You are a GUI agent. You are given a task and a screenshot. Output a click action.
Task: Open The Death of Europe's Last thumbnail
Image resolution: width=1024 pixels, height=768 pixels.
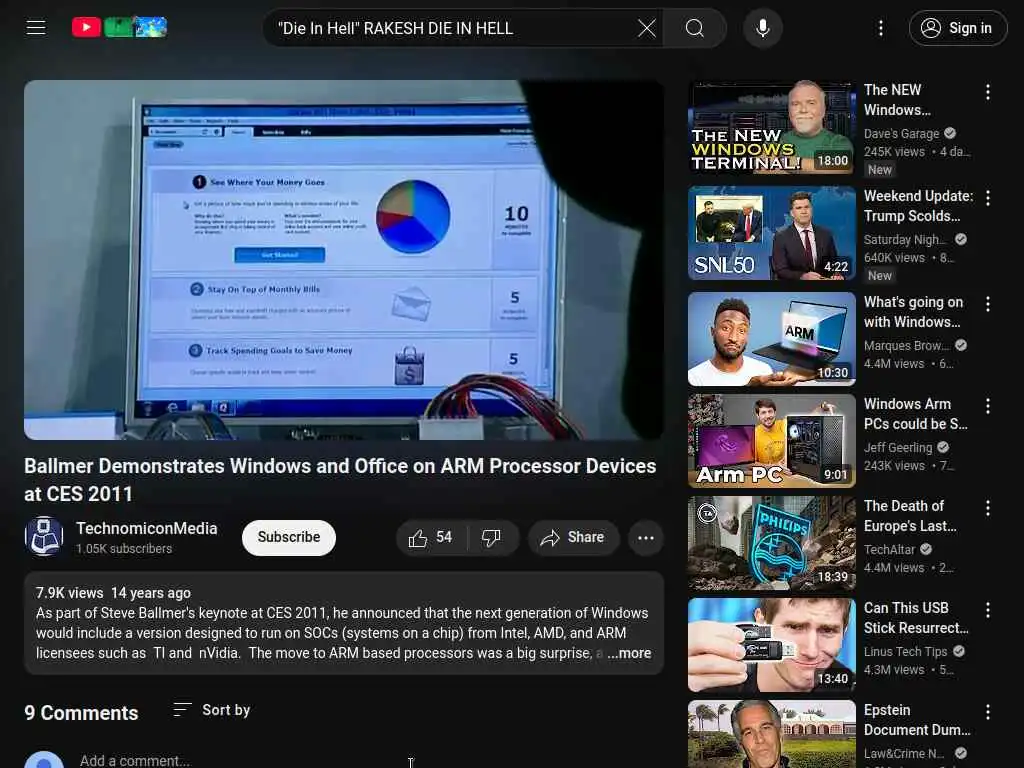pos(772,543)
